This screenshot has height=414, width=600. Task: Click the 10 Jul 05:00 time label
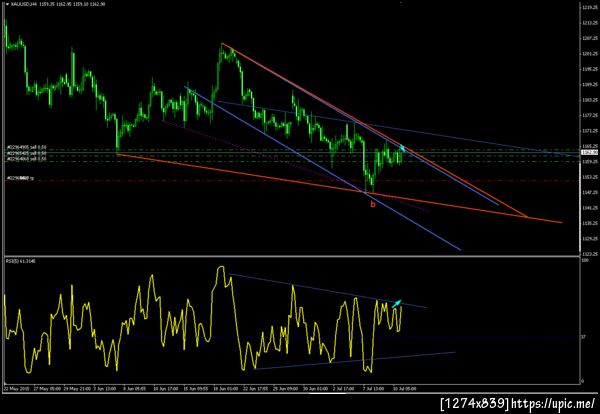coord(405,388)
